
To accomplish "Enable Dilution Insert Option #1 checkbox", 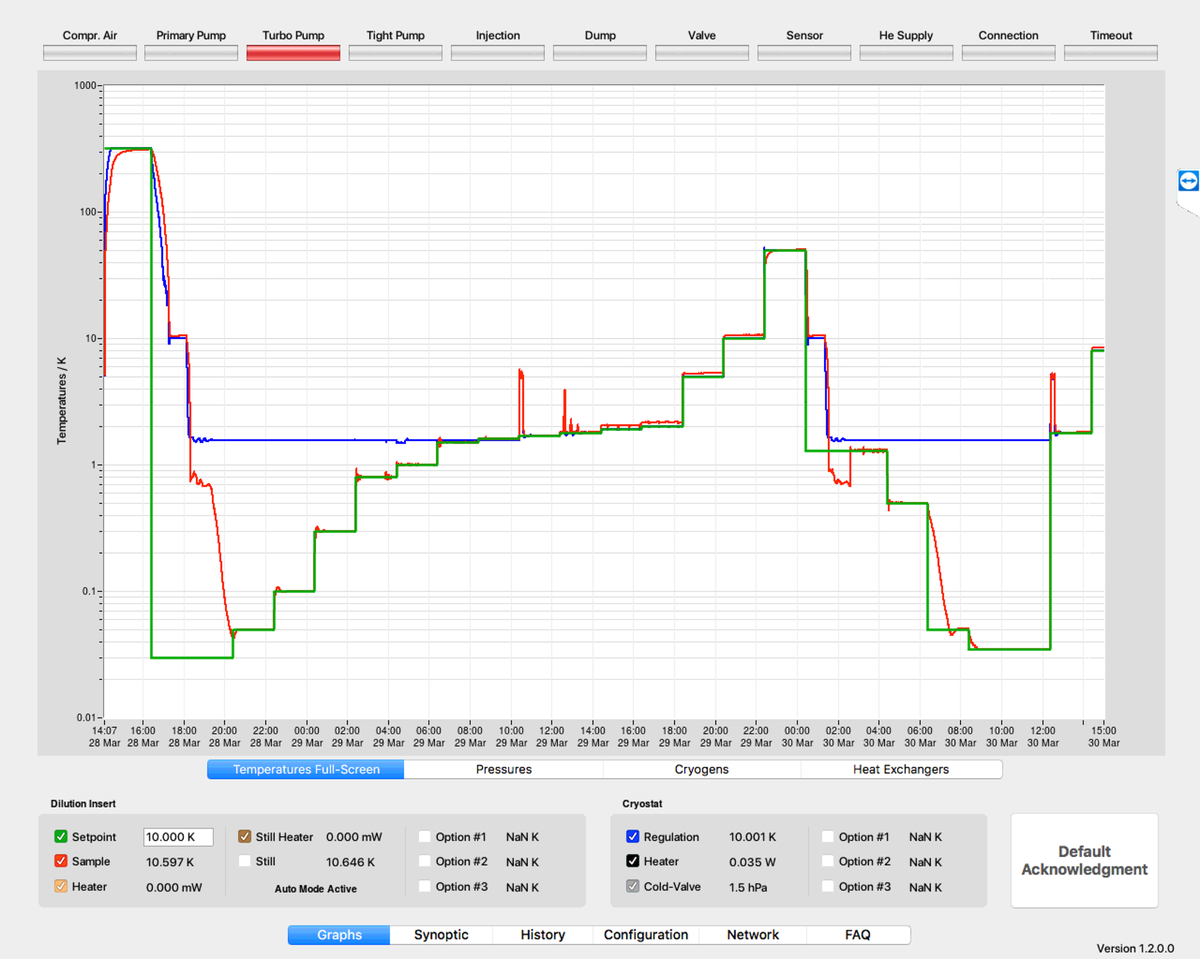I will (425, 837).
